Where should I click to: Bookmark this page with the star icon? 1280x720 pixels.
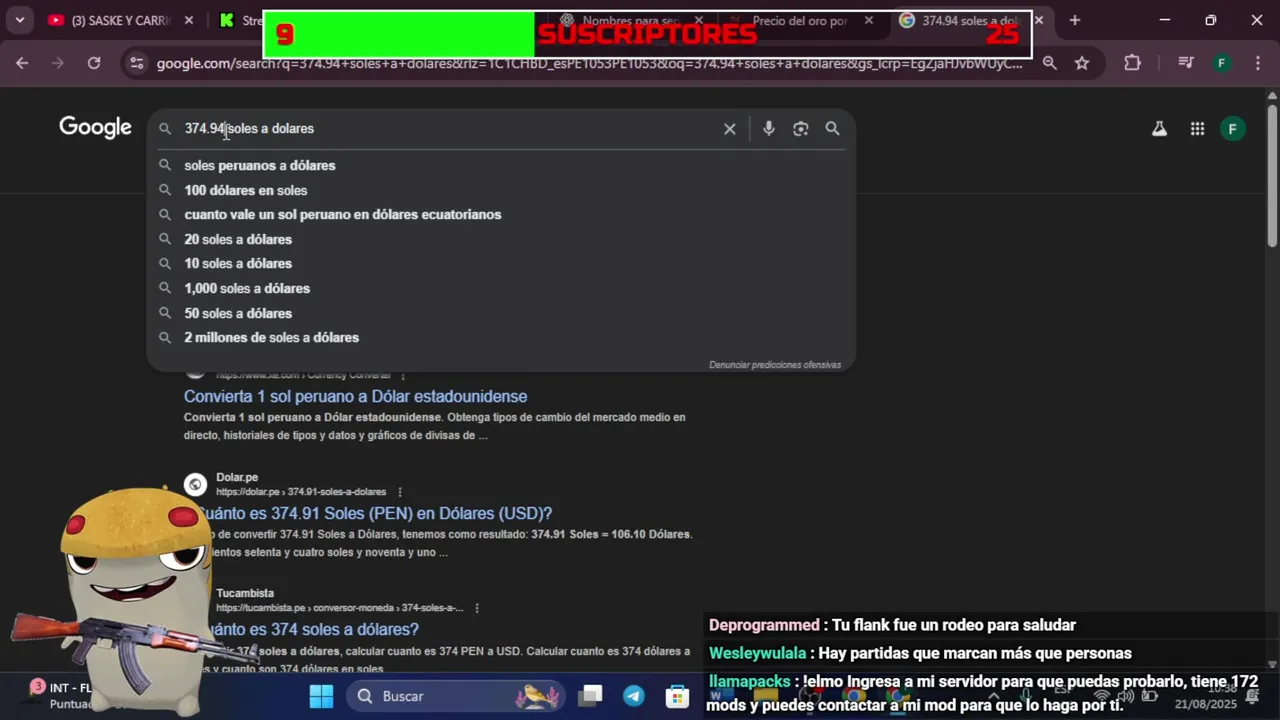click(1082, 63)
